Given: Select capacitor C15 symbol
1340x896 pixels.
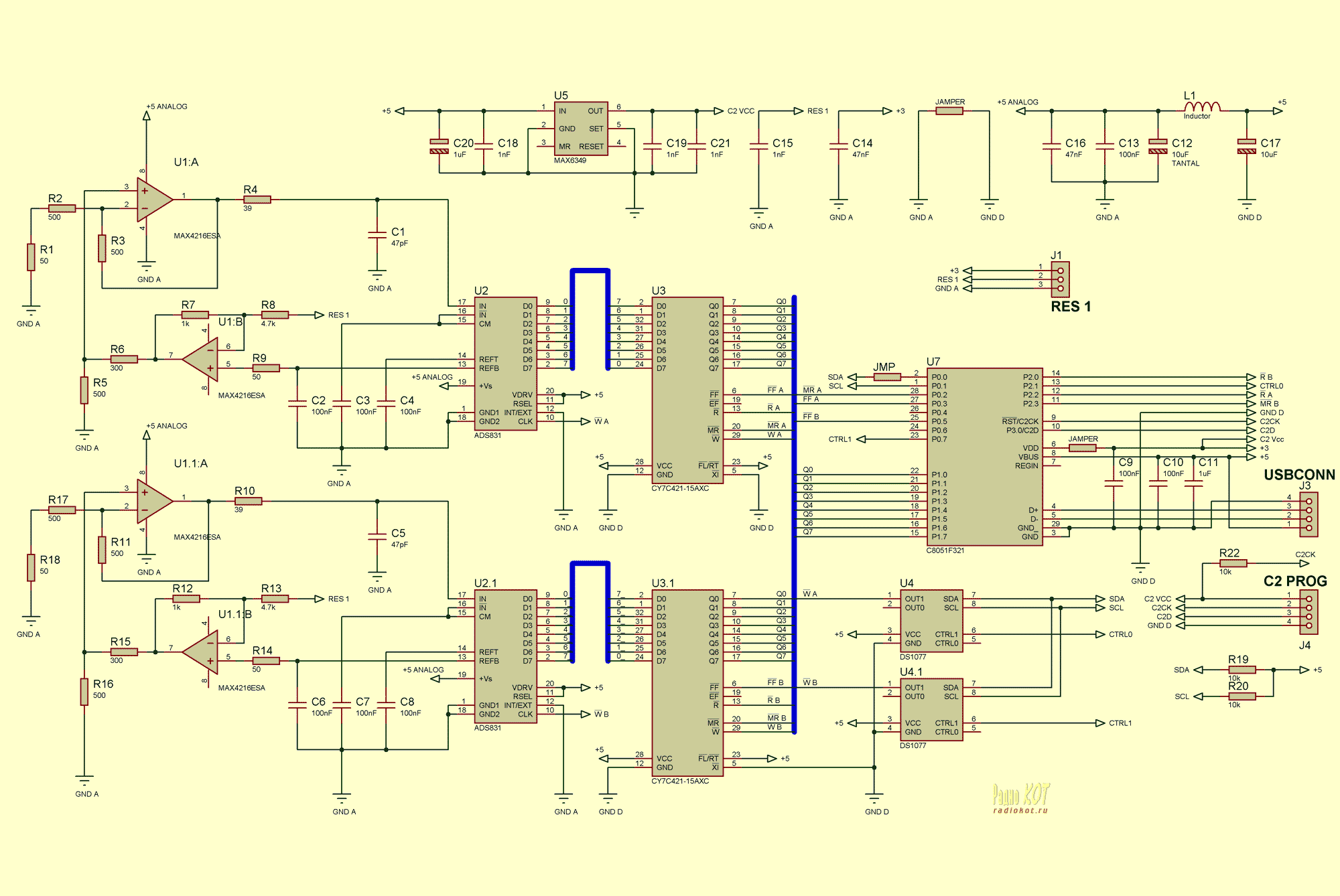Looking at the screenshot, I should (x=758, y=147).
